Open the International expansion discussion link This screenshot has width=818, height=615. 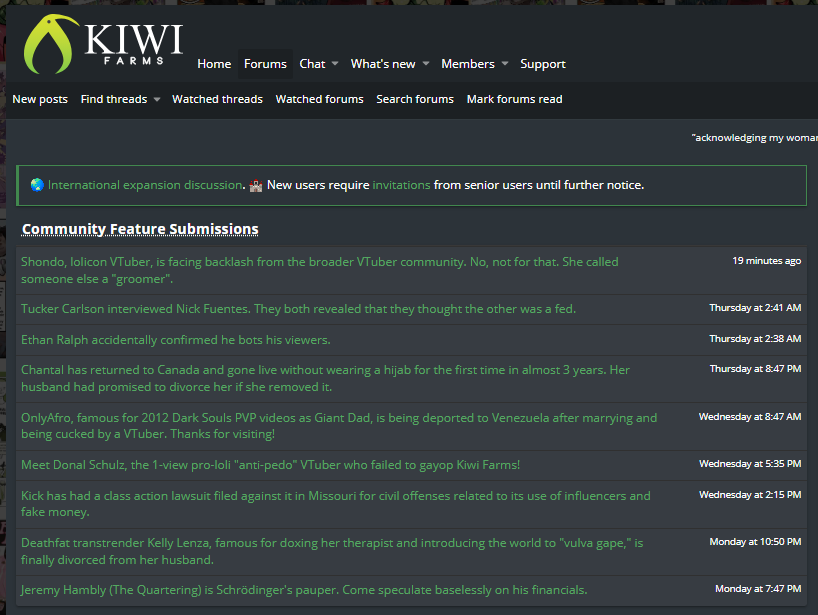pyautogui.click(x=145, y=185)
